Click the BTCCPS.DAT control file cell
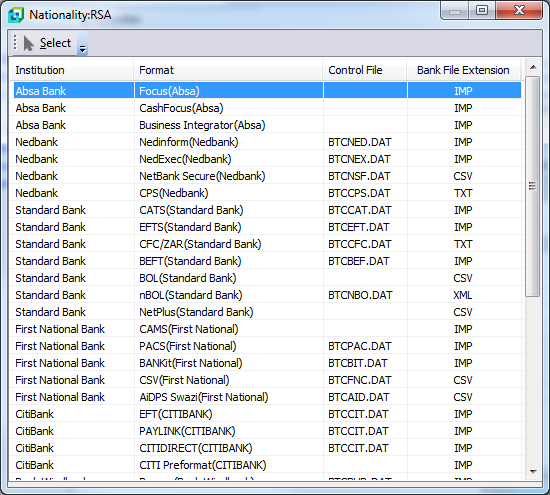The height and width of the screenshot is (495, 550). pyautogui.click(x=359, y=193)
